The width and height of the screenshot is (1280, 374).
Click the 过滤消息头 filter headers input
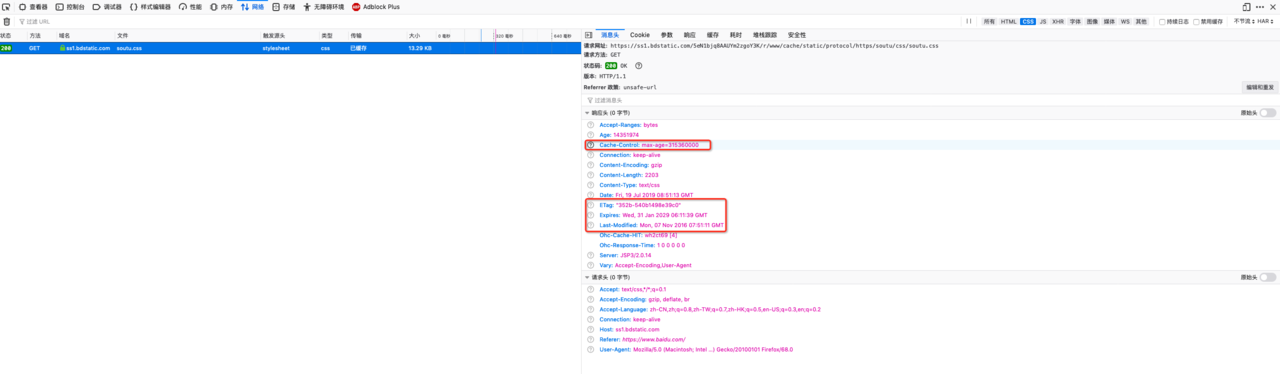(x=930, y=100)
